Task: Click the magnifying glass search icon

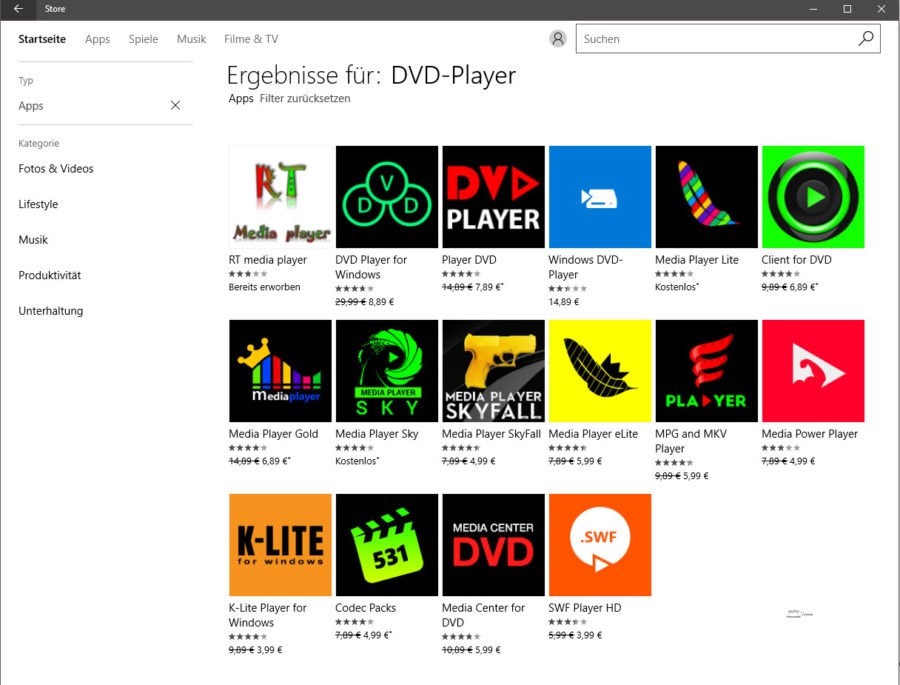Action: click(x=866, y=38)
